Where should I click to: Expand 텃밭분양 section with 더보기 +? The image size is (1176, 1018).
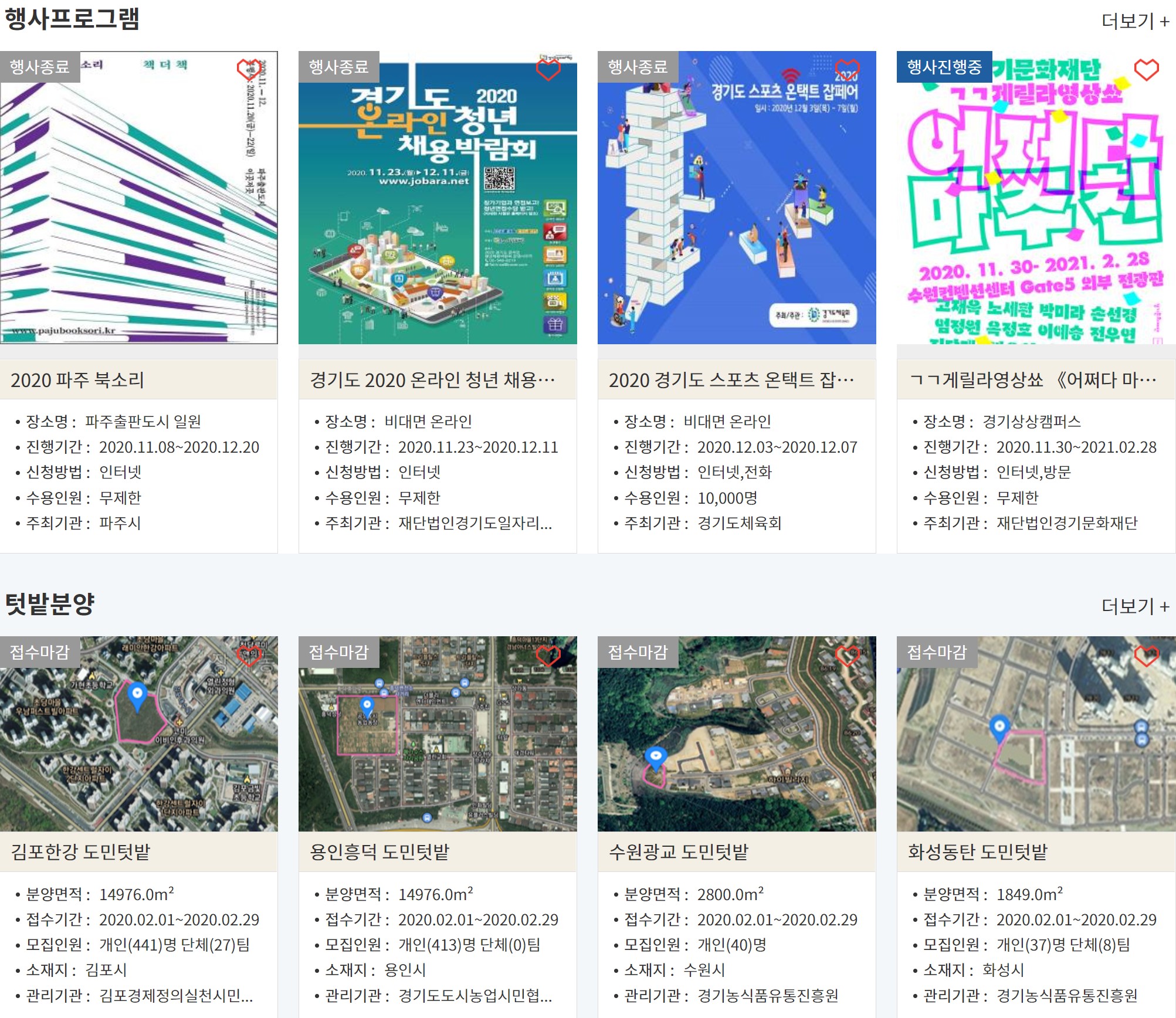(1135, 606)
